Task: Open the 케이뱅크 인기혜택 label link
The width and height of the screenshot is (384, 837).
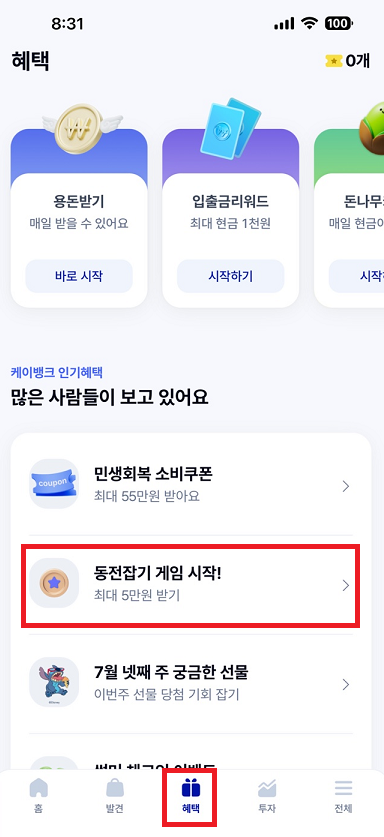Action: click(57, 372)
